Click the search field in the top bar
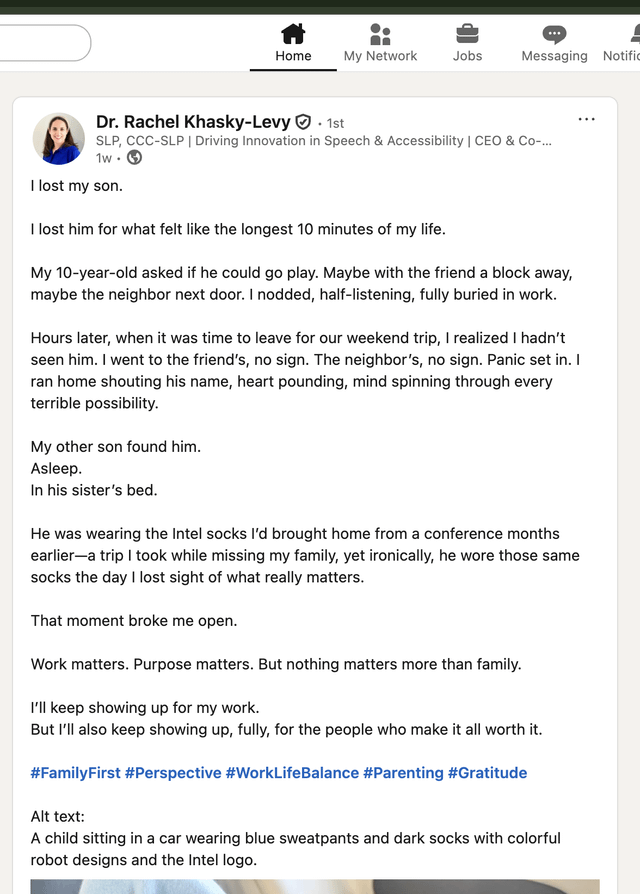The image size is (640, 894). click(x=40, y=43)
